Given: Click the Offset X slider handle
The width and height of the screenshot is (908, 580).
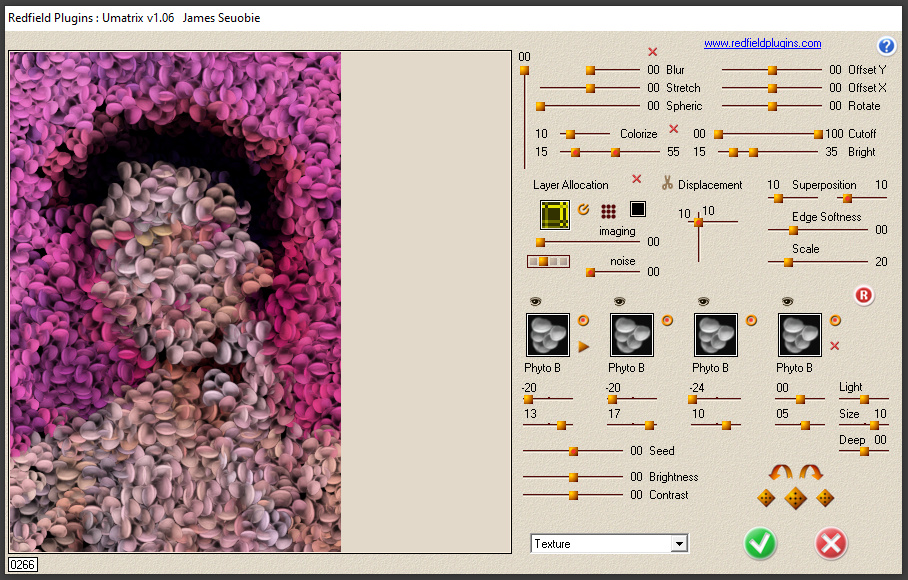Looking at the screenshot, I should point(772,89).
